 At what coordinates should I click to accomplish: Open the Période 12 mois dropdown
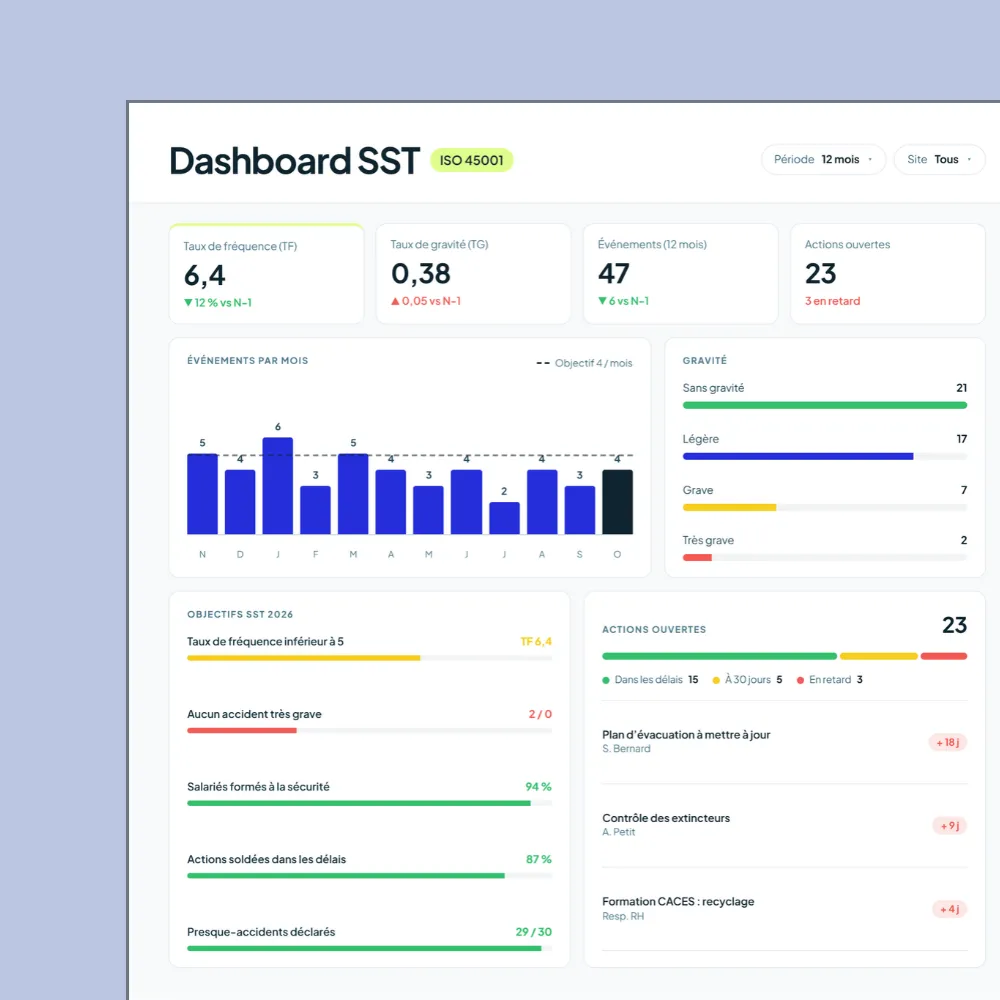pyautogui.click(x=823, y=159)
